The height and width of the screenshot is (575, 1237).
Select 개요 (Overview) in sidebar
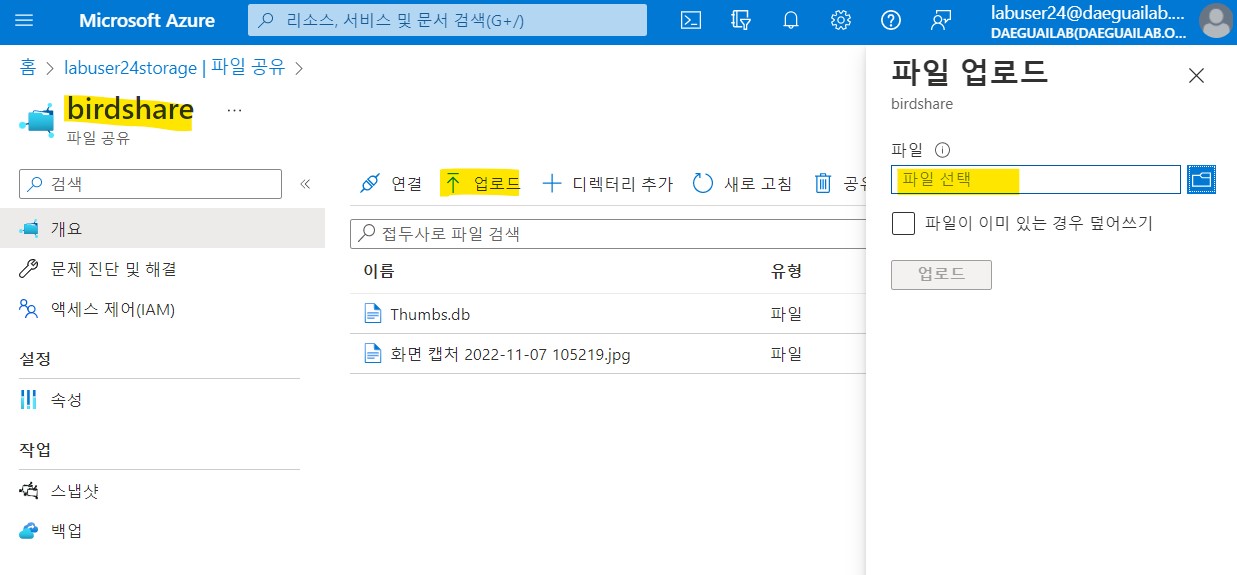pyautogui.click(x=162, y=228)
